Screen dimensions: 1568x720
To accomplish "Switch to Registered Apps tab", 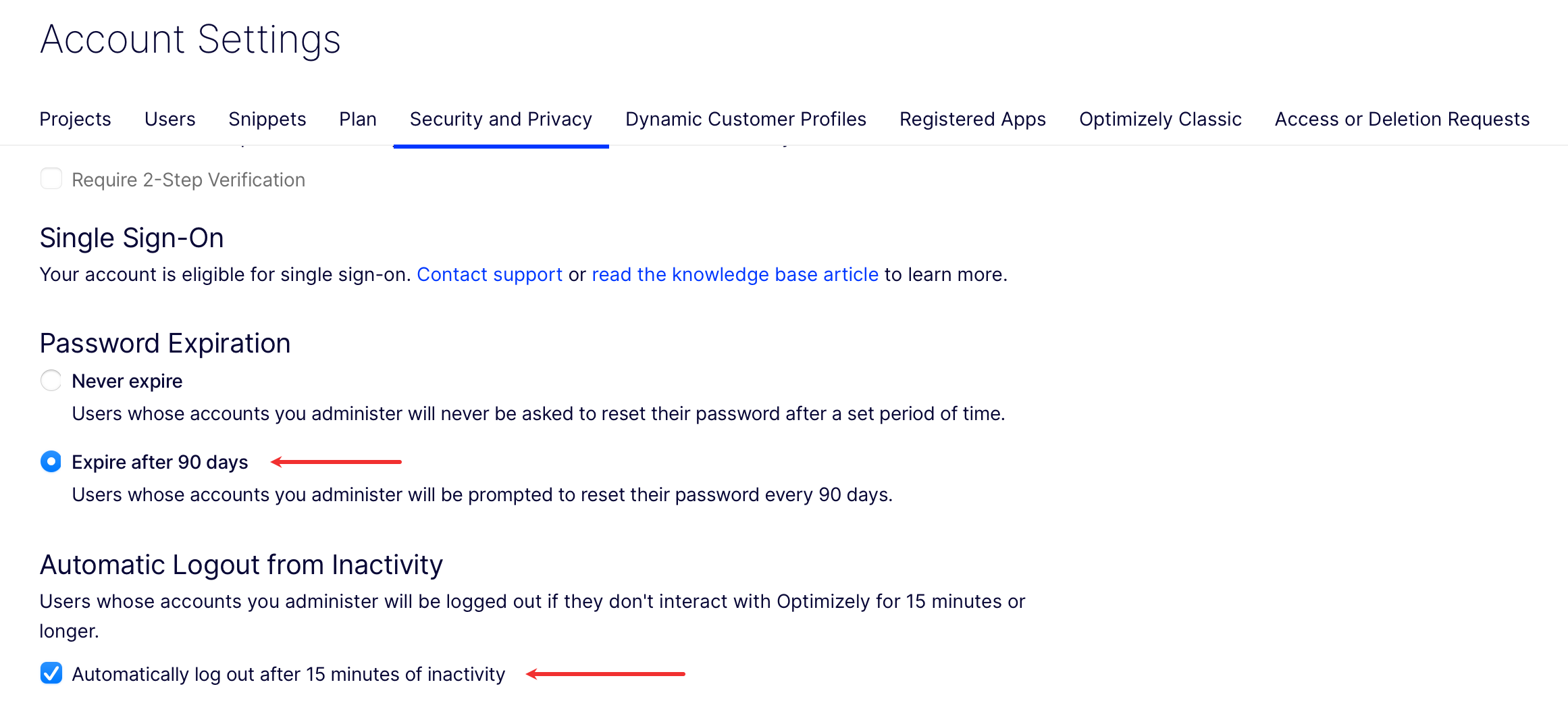I will [972, 119].
